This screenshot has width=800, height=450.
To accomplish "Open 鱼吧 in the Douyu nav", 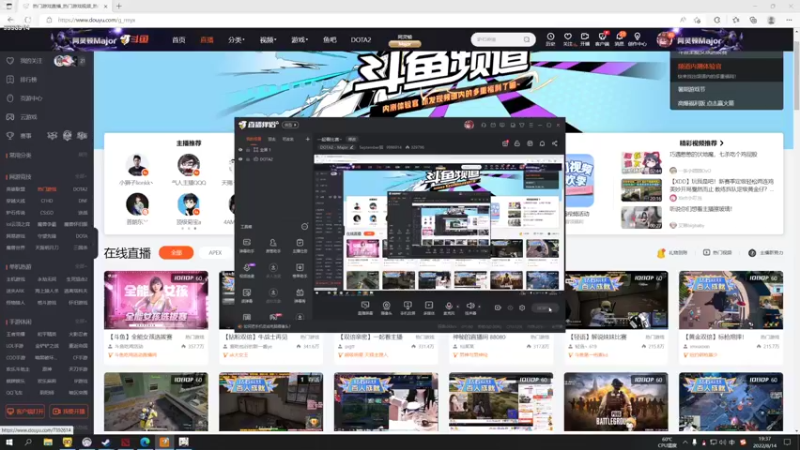I will (330, 40).
